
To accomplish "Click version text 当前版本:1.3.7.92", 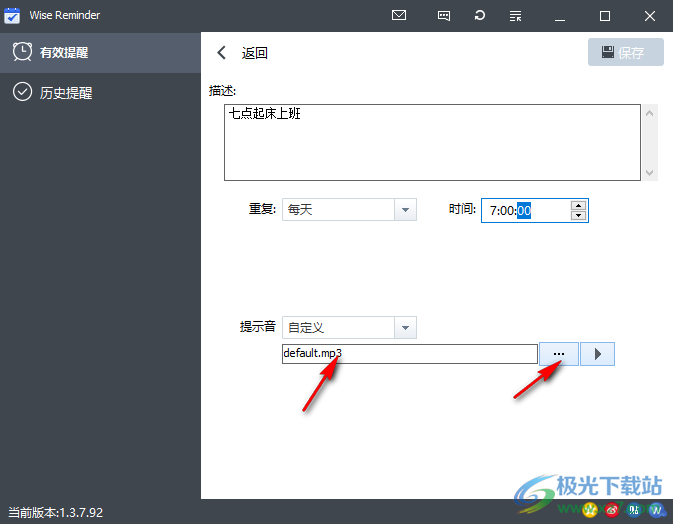I will (x=56, y=512).
